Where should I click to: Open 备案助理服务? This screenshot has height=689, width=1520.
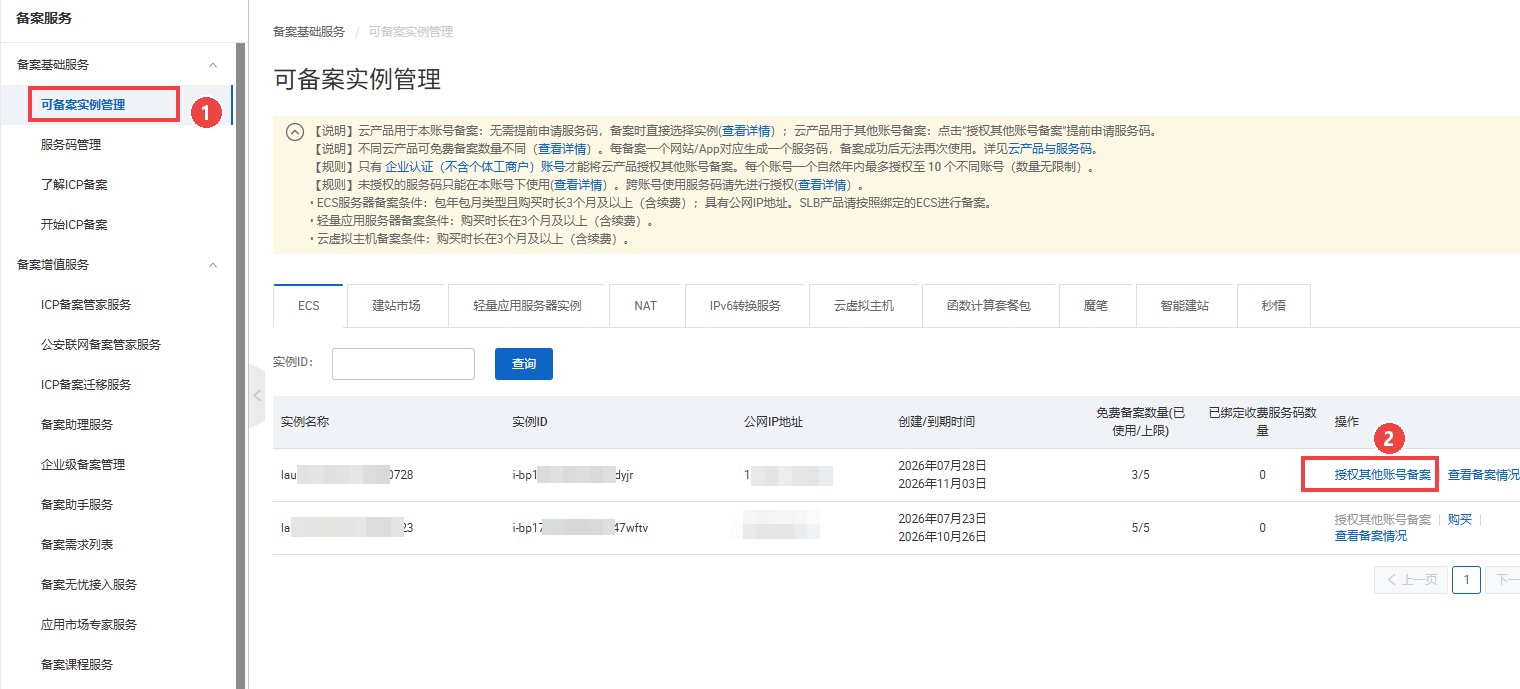click(77, 425)
